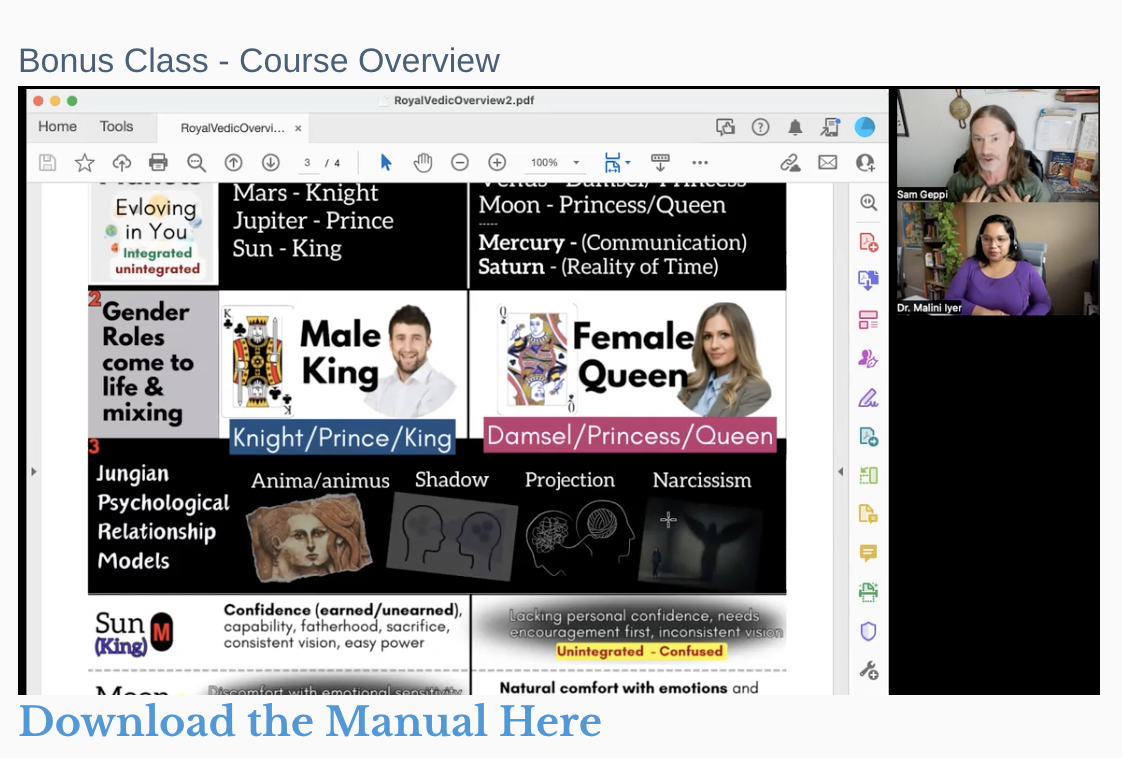The image size is (1122, 758).
Task: Click the zoom in plus icon
Action: pos(497,163)
